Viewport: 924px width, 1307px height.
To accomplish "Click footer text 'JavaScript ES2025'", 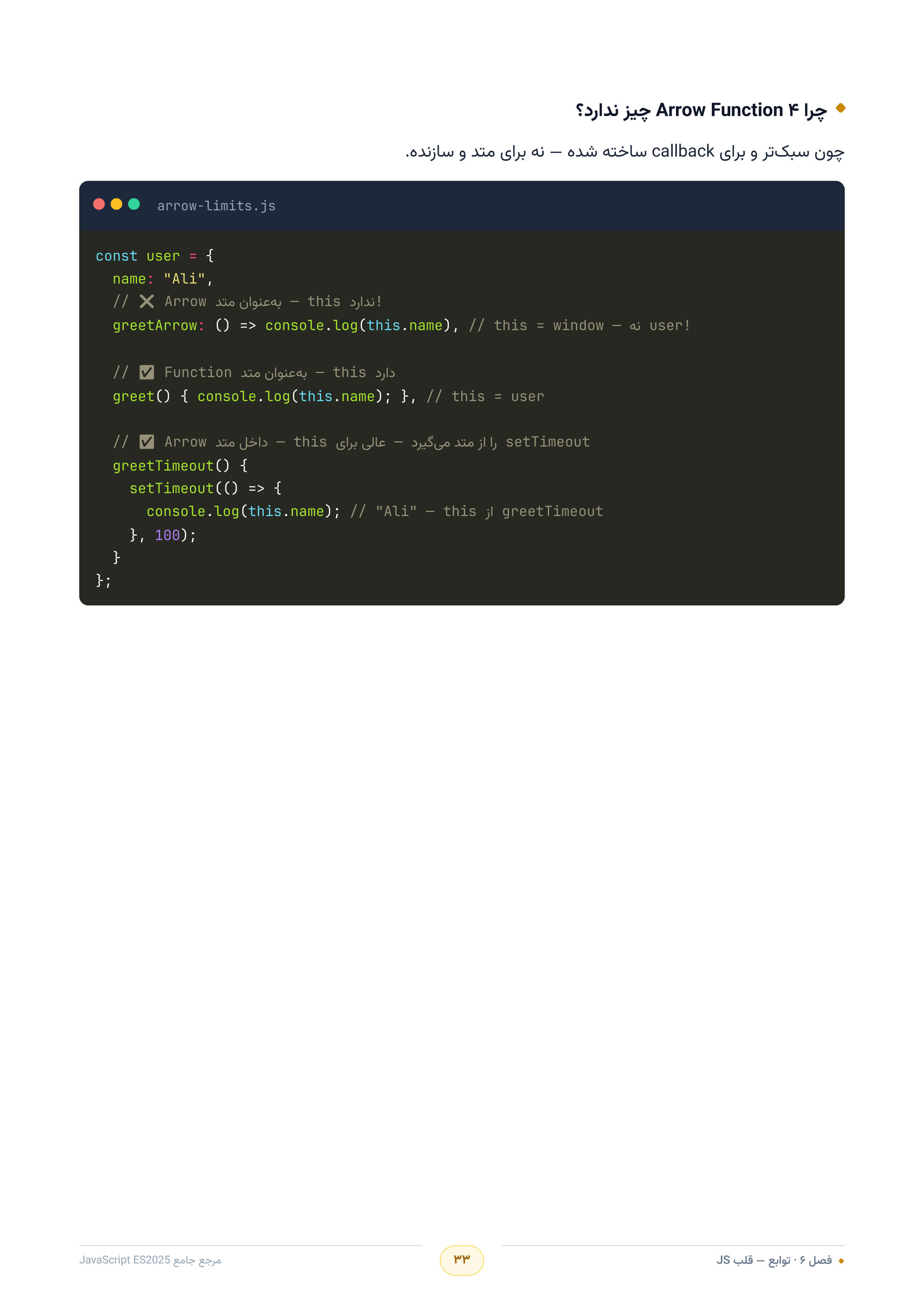I will click(125, 1260).
